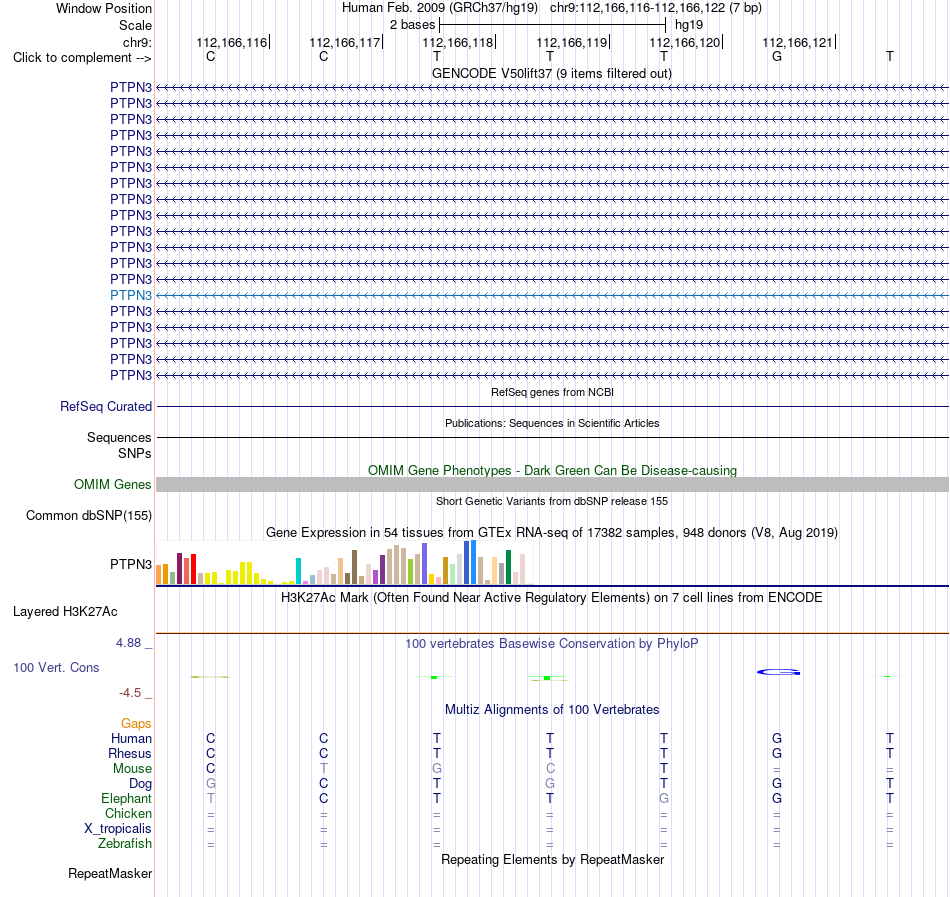950x897 pixels.
Task: Open the 'Multiz Alignments of 100 Vertebrates' title
Action: click(552, 709)
